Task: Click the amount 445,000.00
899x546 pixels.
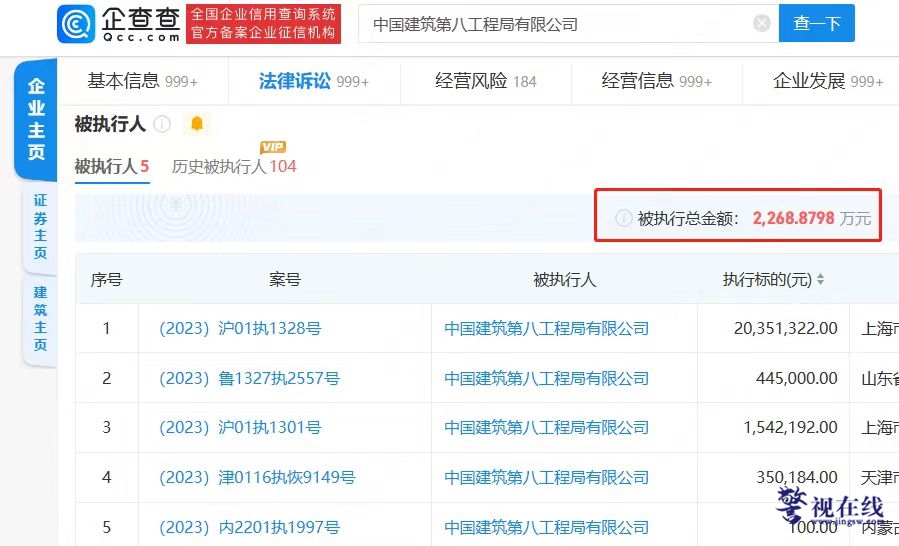Action: 797,378
